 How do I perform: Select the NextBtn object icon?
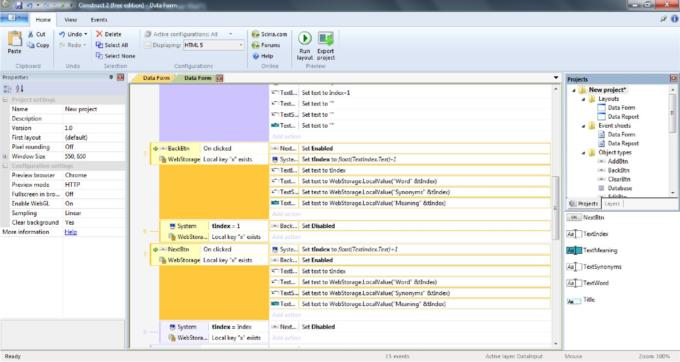point(574,218)
